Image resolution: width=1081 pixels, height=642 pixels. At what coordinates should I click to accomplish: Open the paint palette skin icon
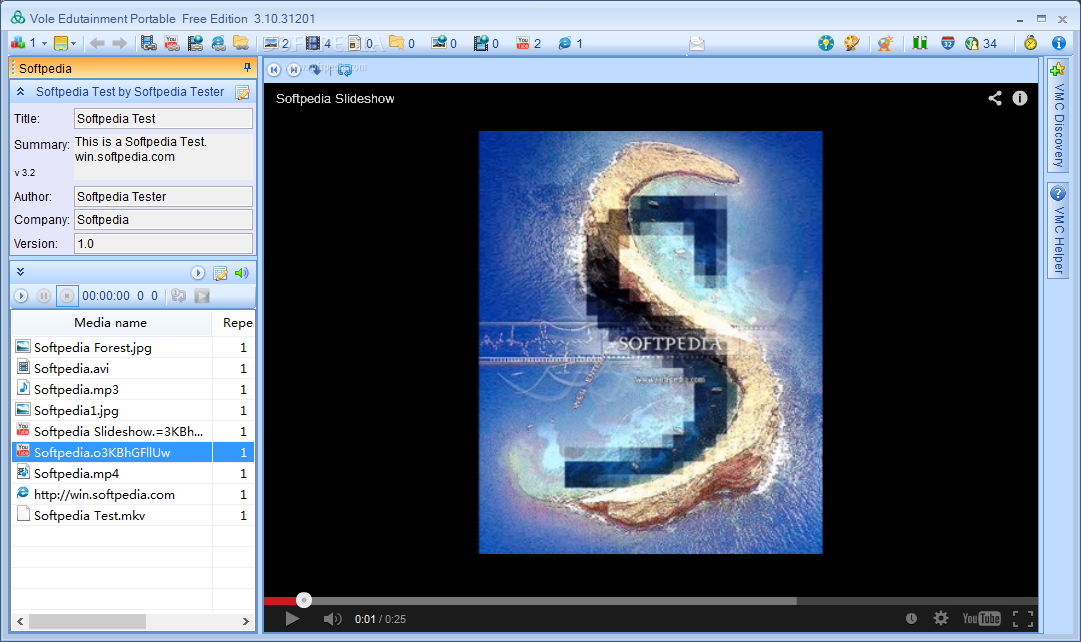pos(852,43)
